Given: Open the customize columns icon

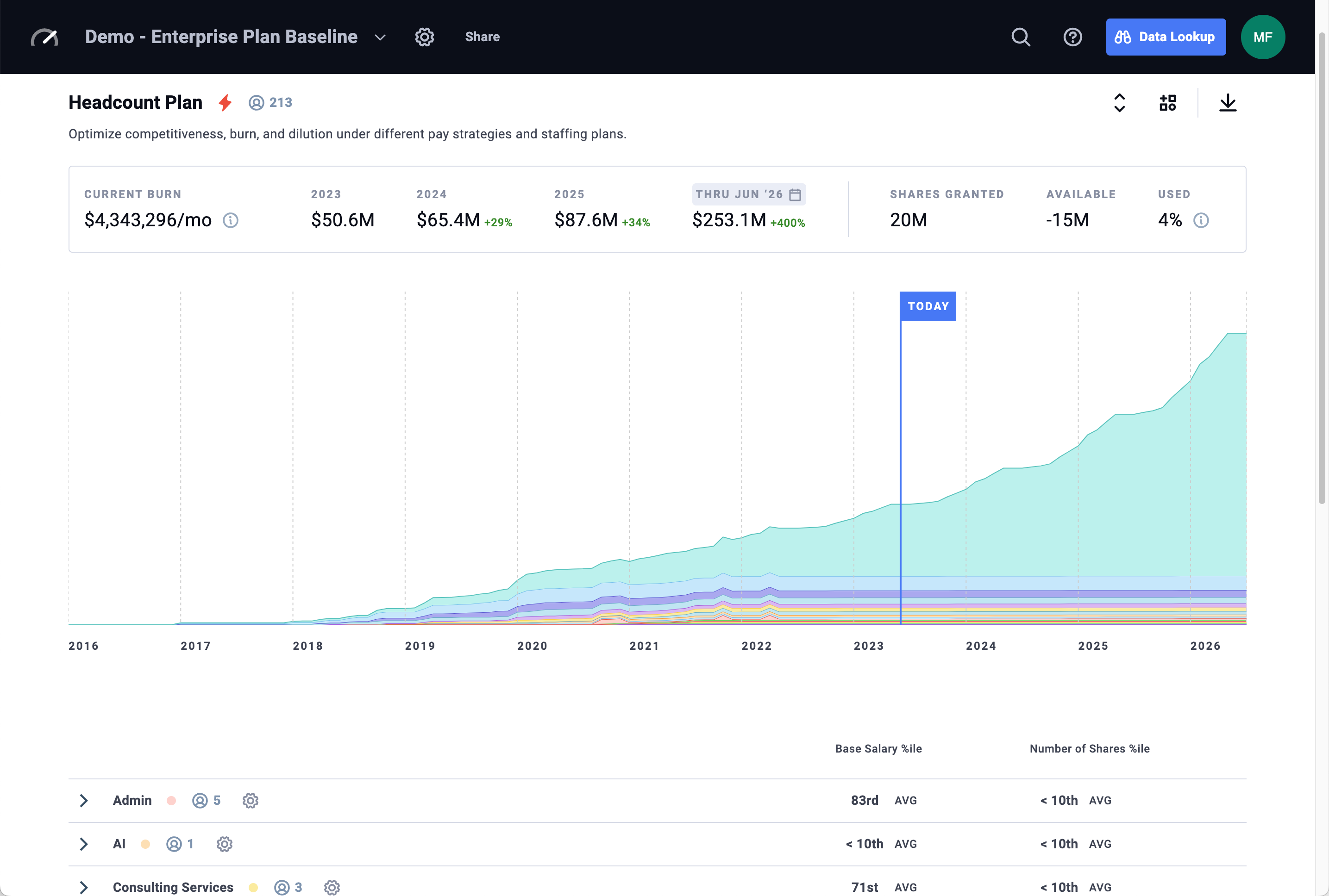Looking at the screenshot, I should tap(1167, 103).
